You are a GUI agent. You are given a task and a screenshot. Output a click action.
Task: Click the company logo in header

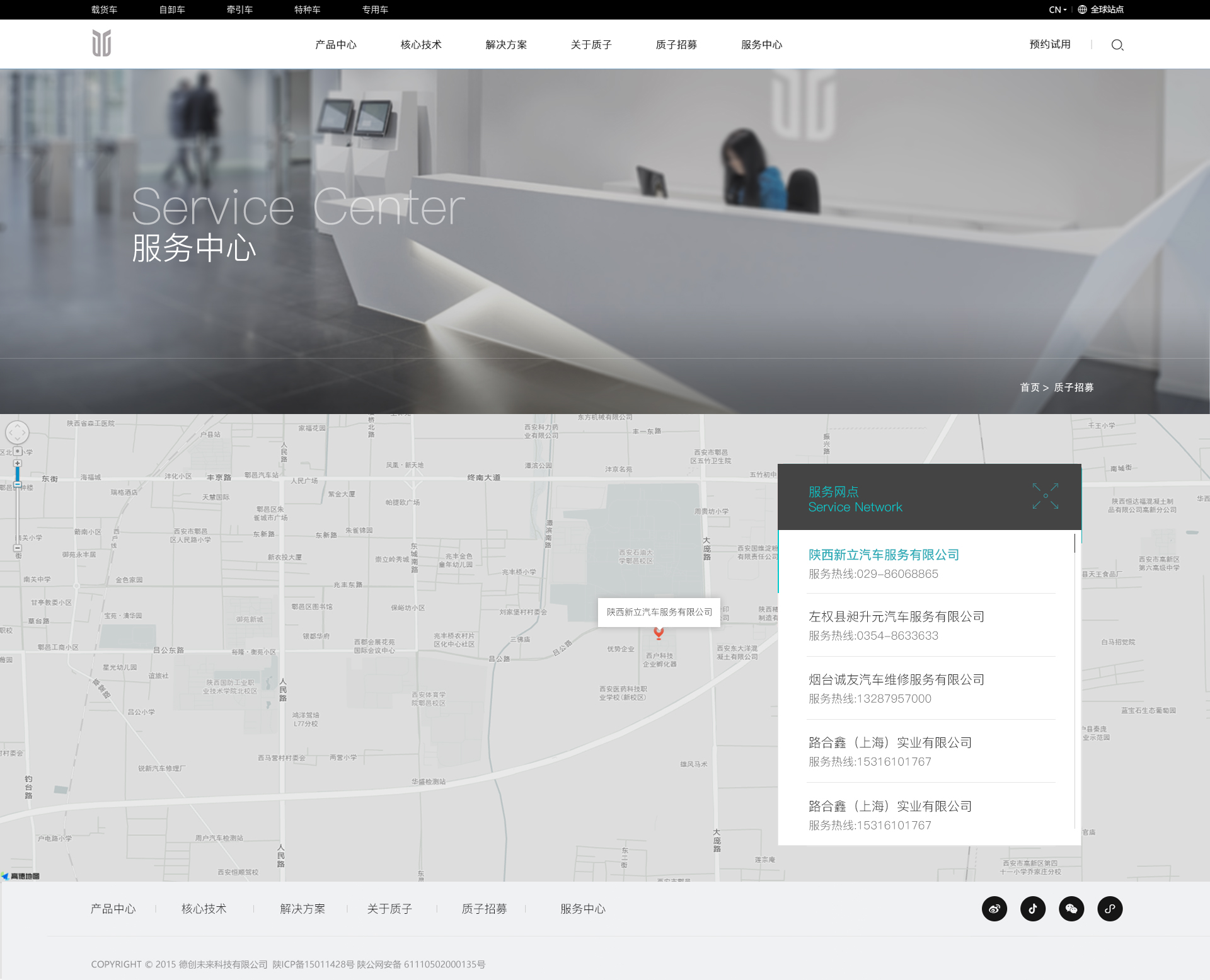(101, 43)
